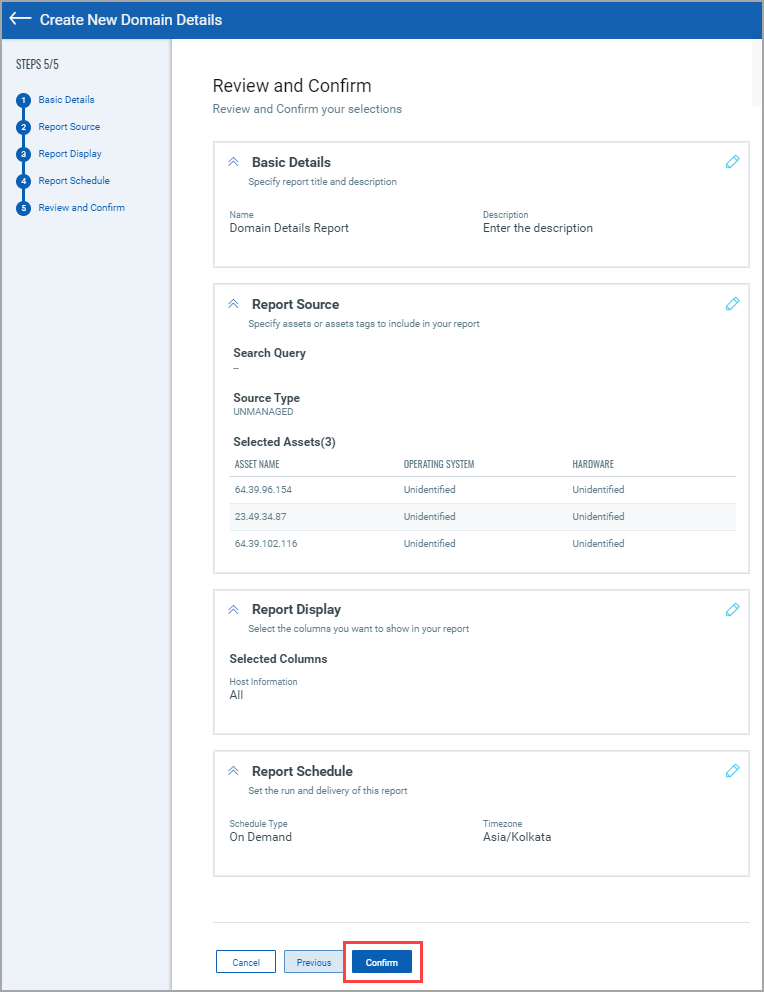Open Basic Details step in sidebar
764x992 pixels.
pos(66,100)
